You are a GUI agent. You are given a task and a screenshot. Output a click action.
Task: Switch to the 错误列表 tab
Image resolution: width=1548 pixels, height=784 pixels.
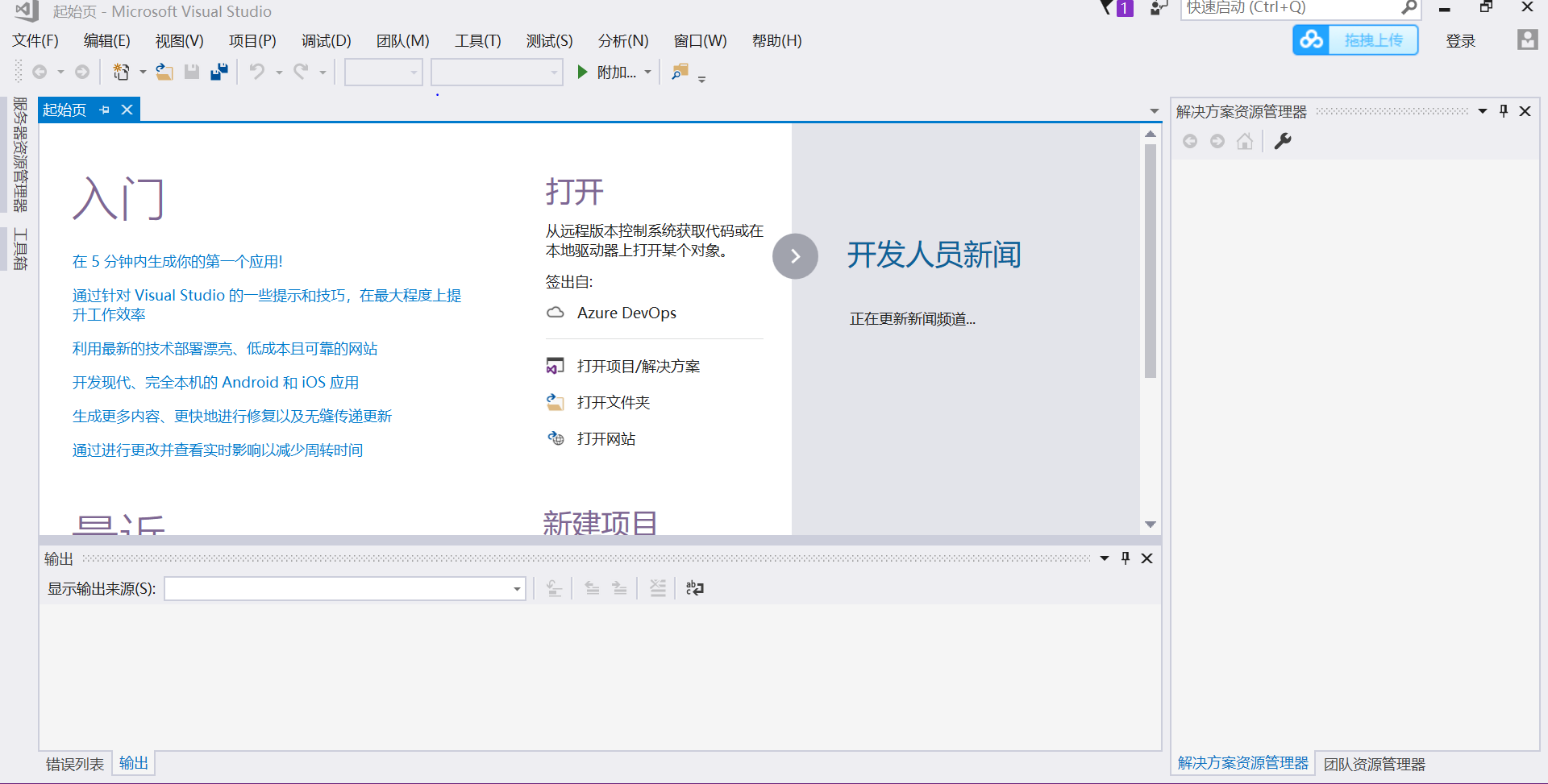(x=75, y=764)
